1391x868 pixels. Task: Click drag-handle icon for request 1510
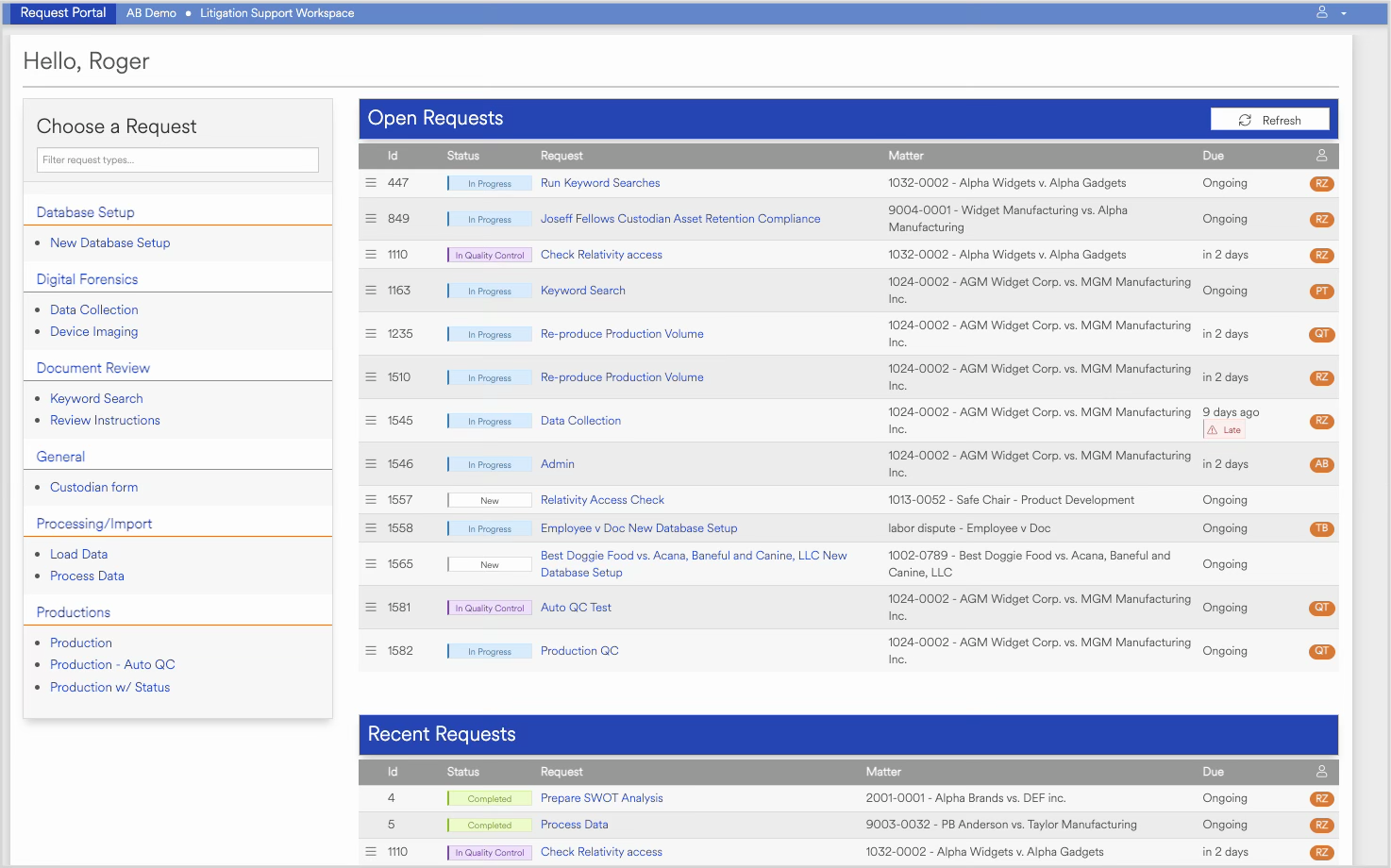(x=371, y=377)
